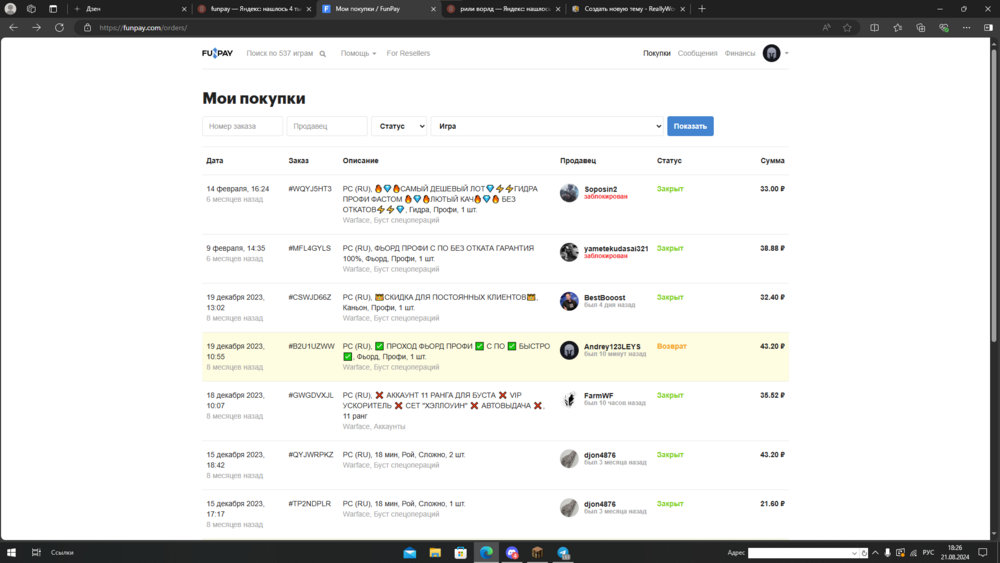Switch to Дзен browser tab

pos(128,9)
